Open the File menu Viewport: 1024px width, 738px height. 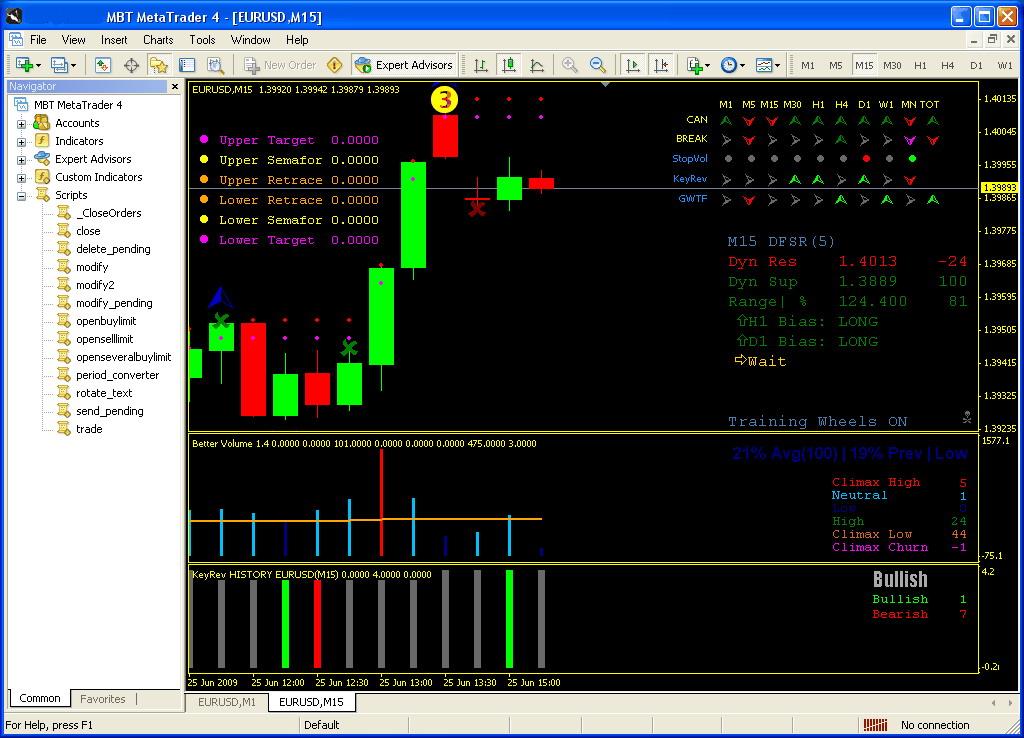click(x=38, y=40)
